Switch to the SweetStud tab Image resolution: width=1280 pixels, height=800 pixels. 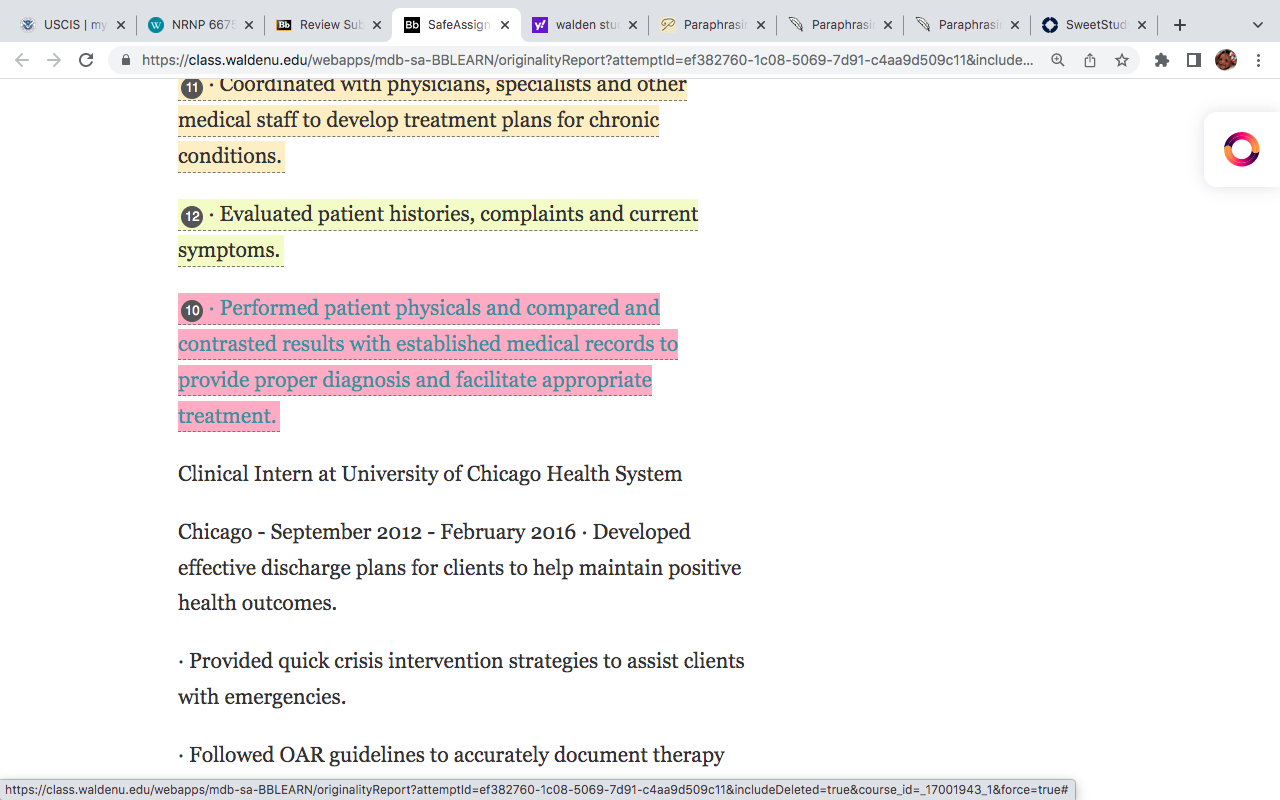pos(1094,25)
